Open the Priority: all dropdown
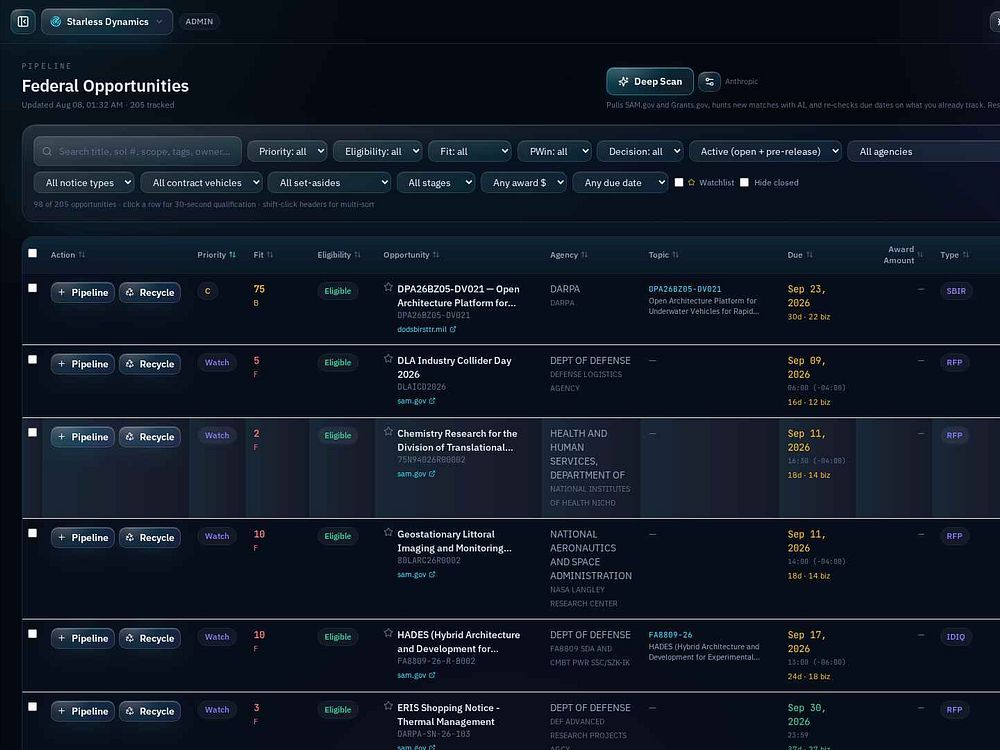This screenshot has height=750, width=1000. click(x=287, y=152)
